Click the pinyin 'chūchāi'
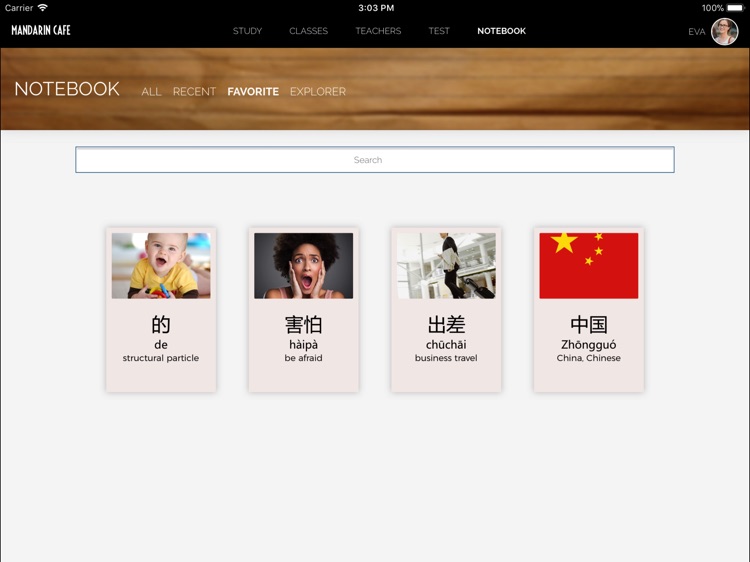The image size is (750, 562). (x=446, y=345)
